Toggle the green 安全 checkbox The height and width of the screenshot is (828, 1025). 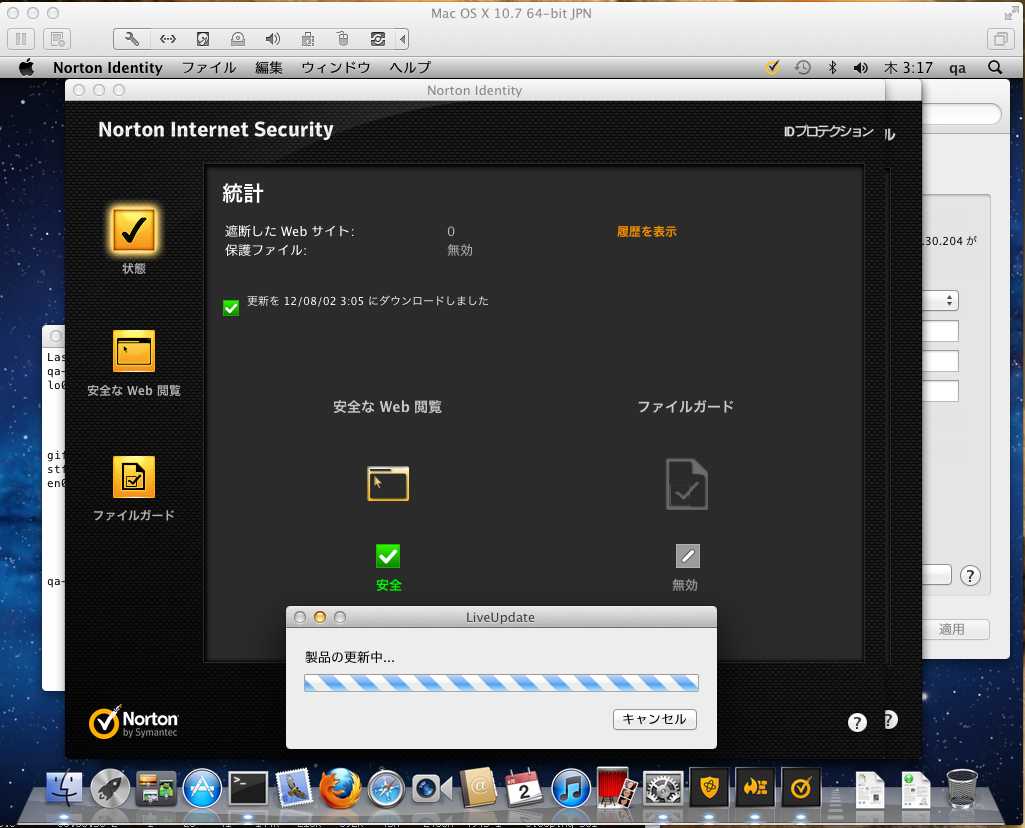388,556
